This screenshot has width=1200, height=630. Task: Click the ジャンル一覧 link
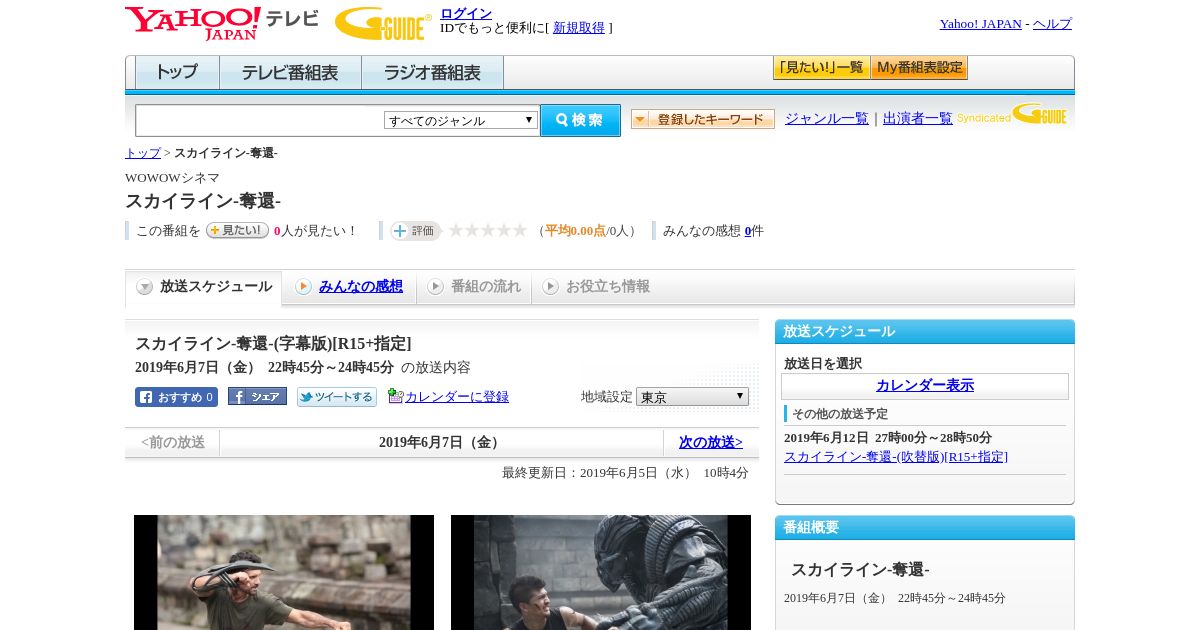click(x=827, y=118)
